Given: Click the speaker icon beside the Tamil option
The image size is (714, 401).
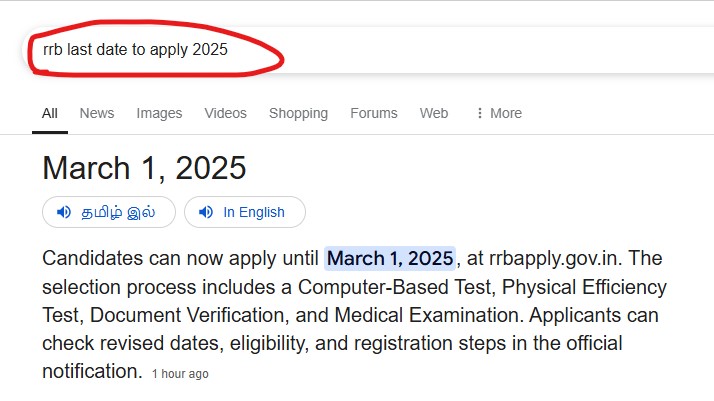Looking at the screenshot, I should 64,212.
